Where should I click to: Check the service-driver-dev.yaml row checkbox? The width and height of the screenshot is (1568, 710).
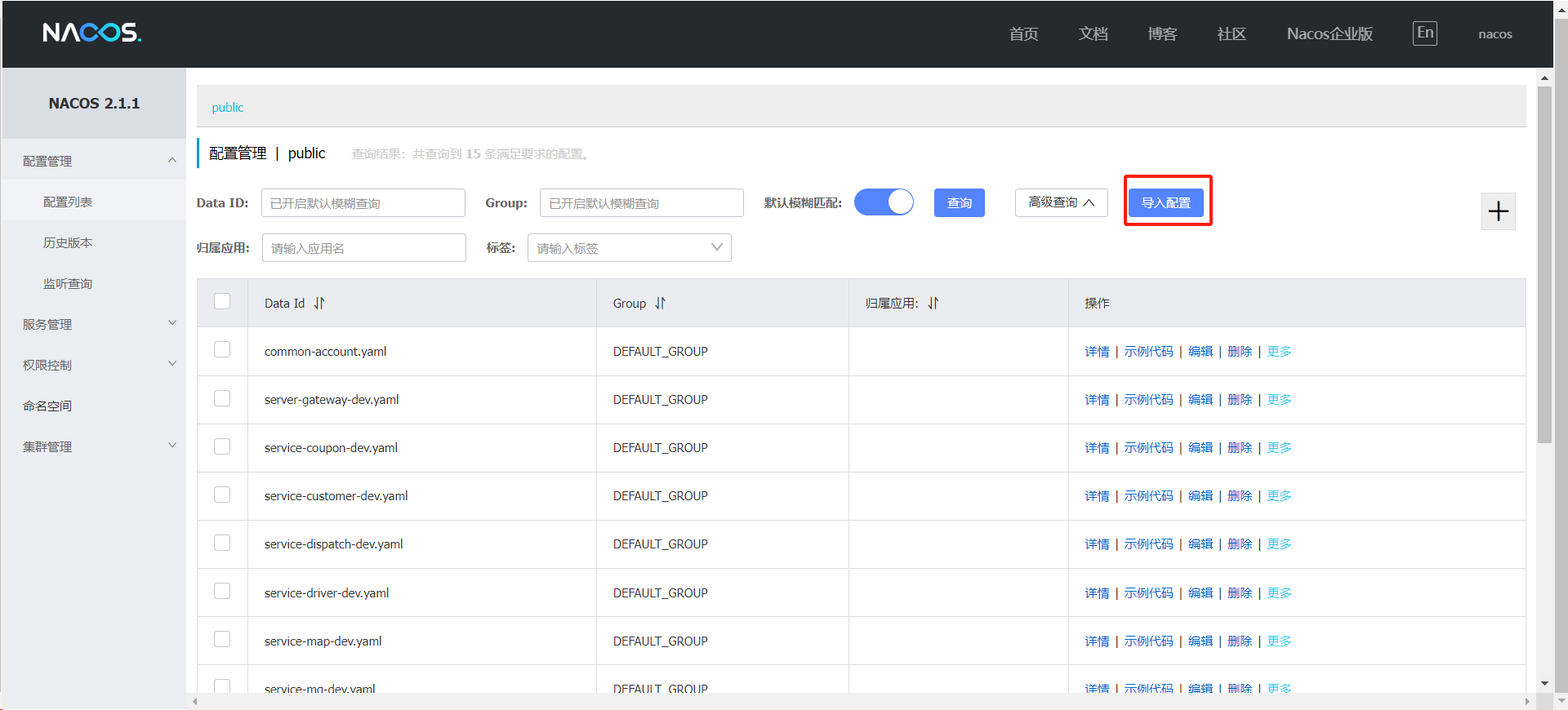222,590
